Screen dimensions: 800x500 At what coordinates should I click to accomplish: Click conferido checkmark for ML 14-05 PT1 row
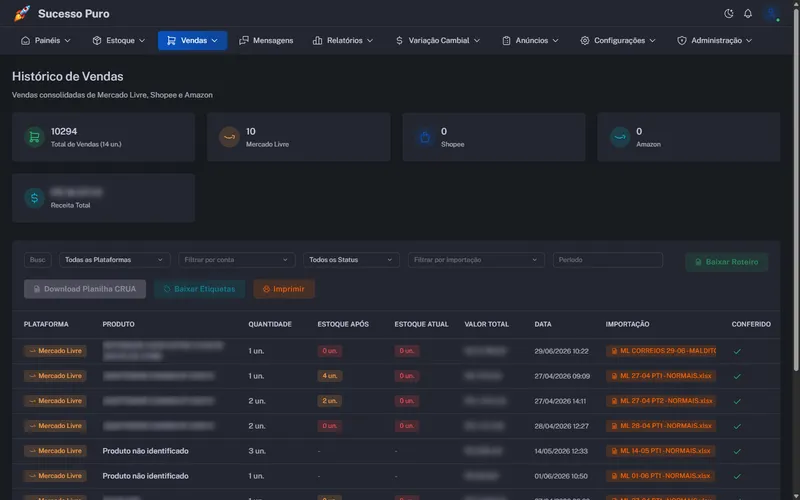pyautogui.click(x=737, y=452)
